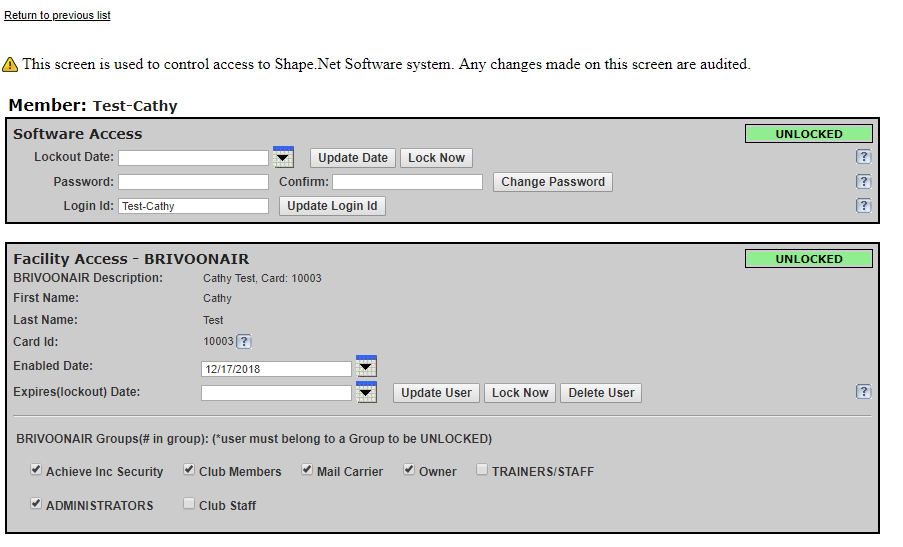Uncheck the Achieve Inc Security group
This screenshot has height=547, width=903.
coord(37,470)
